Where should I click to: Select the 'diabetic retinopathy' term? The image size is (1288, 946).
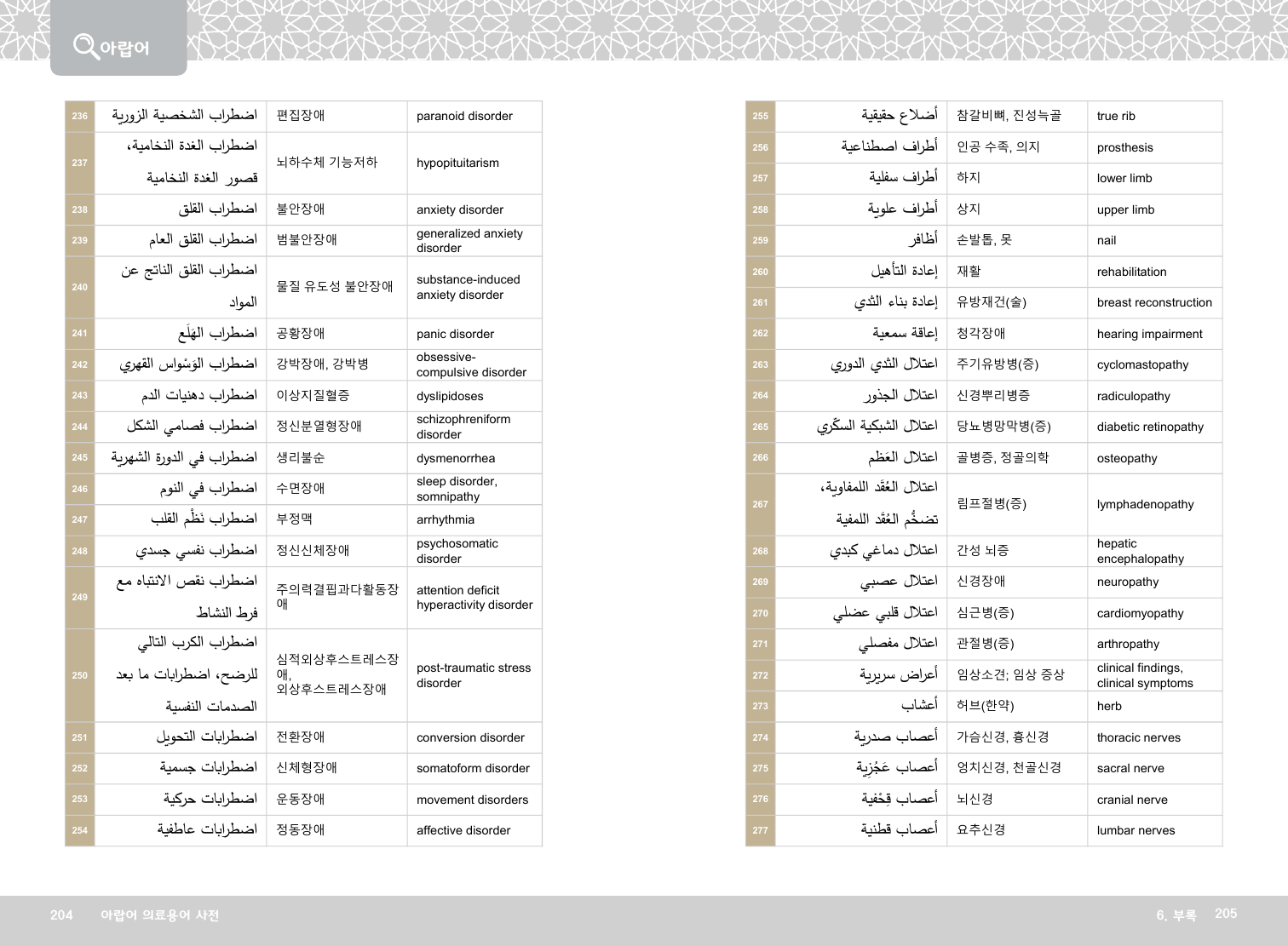coord(1150,427)
